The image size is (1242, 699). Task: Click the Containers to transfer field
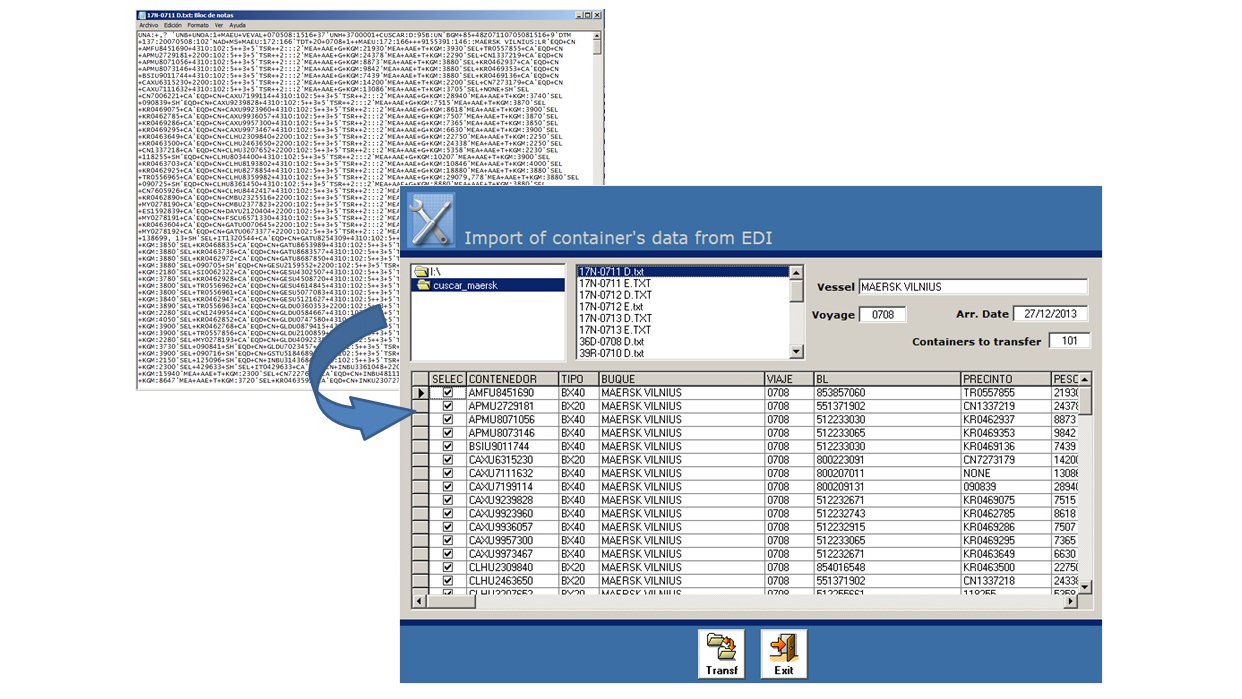pos(1069,341)
